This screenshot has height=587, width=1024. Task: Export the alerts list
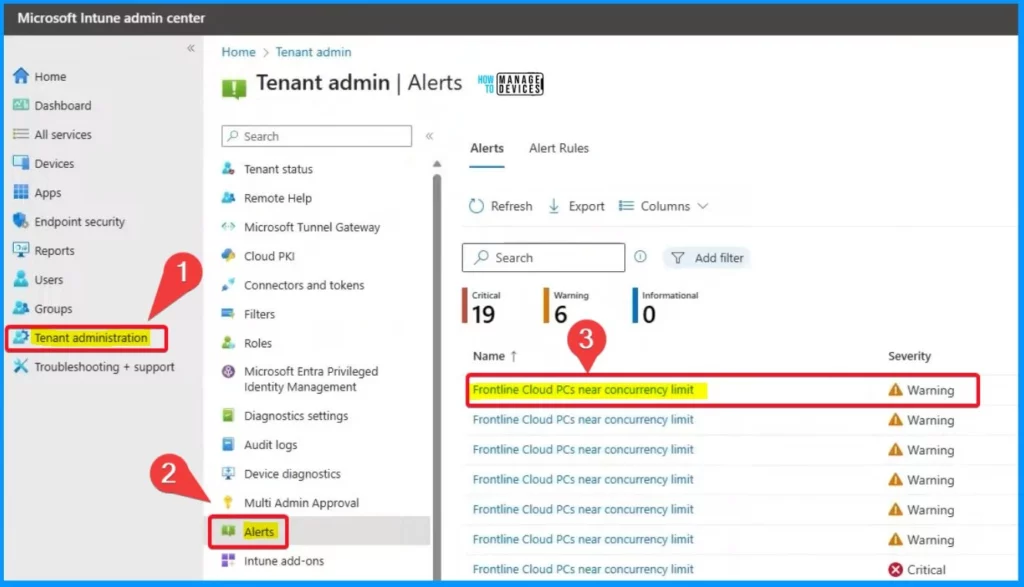pyautogui.click(x=576, y=206)
